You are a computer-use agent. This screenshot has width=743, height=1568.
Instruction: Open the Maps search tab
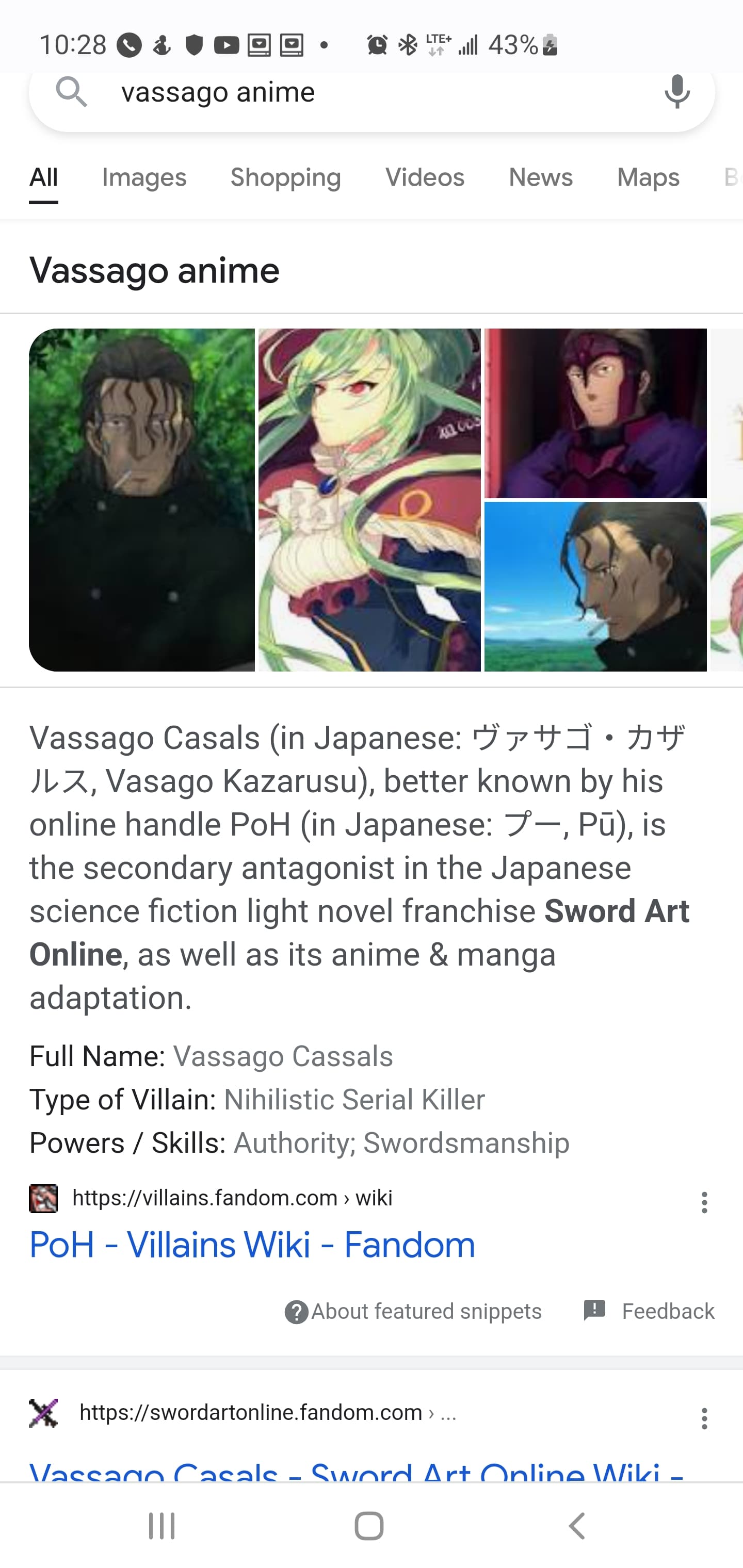point(648,177)
